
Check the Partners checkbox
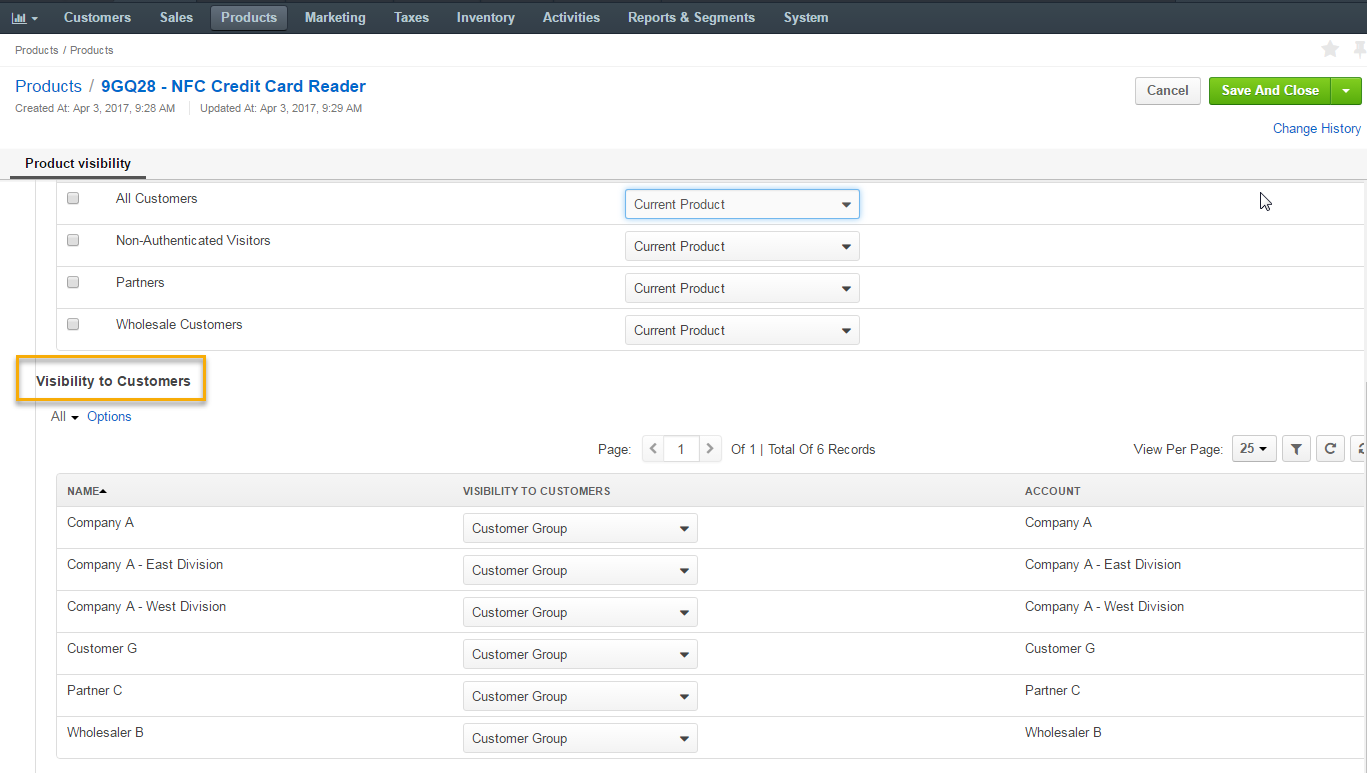click(x=73, y=282)
